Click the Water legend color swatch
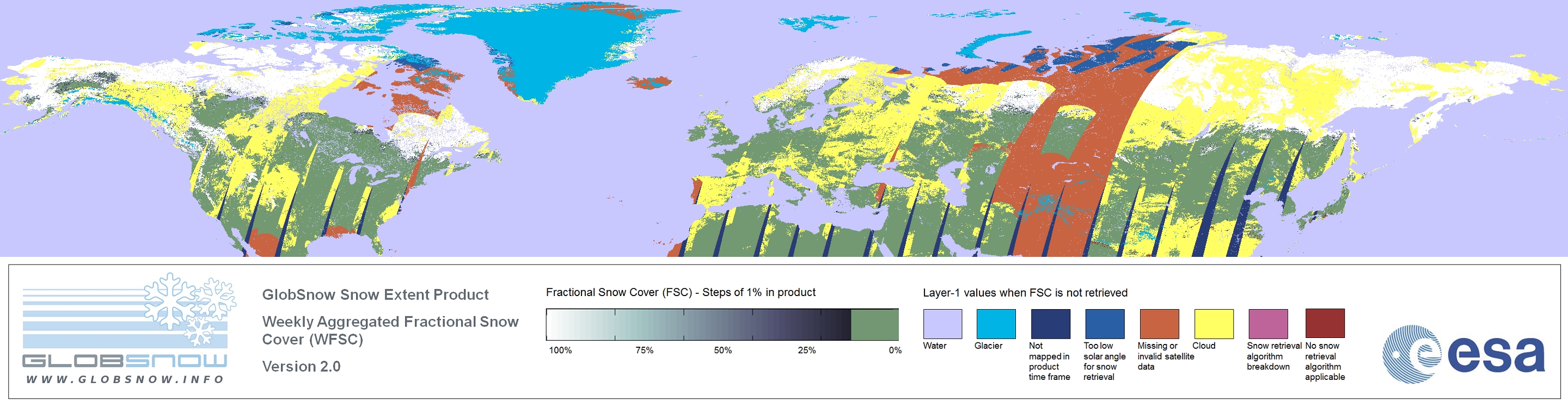This screenshot has width=1568, height=406. tap(942, 324)
